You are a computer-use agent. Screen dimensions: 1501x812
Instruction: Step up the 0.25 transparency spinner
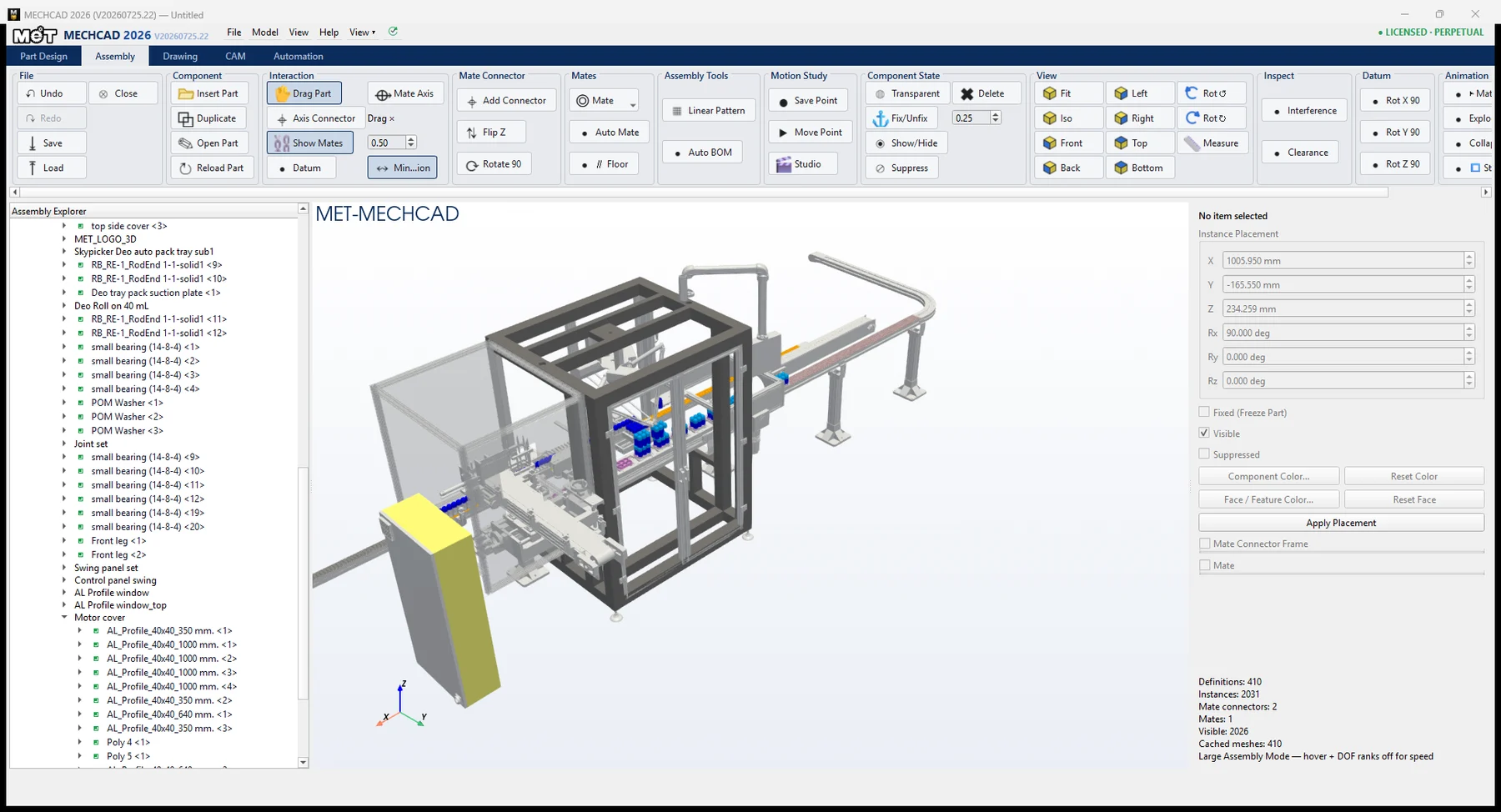pyautogui.click(x=996, y=114)
